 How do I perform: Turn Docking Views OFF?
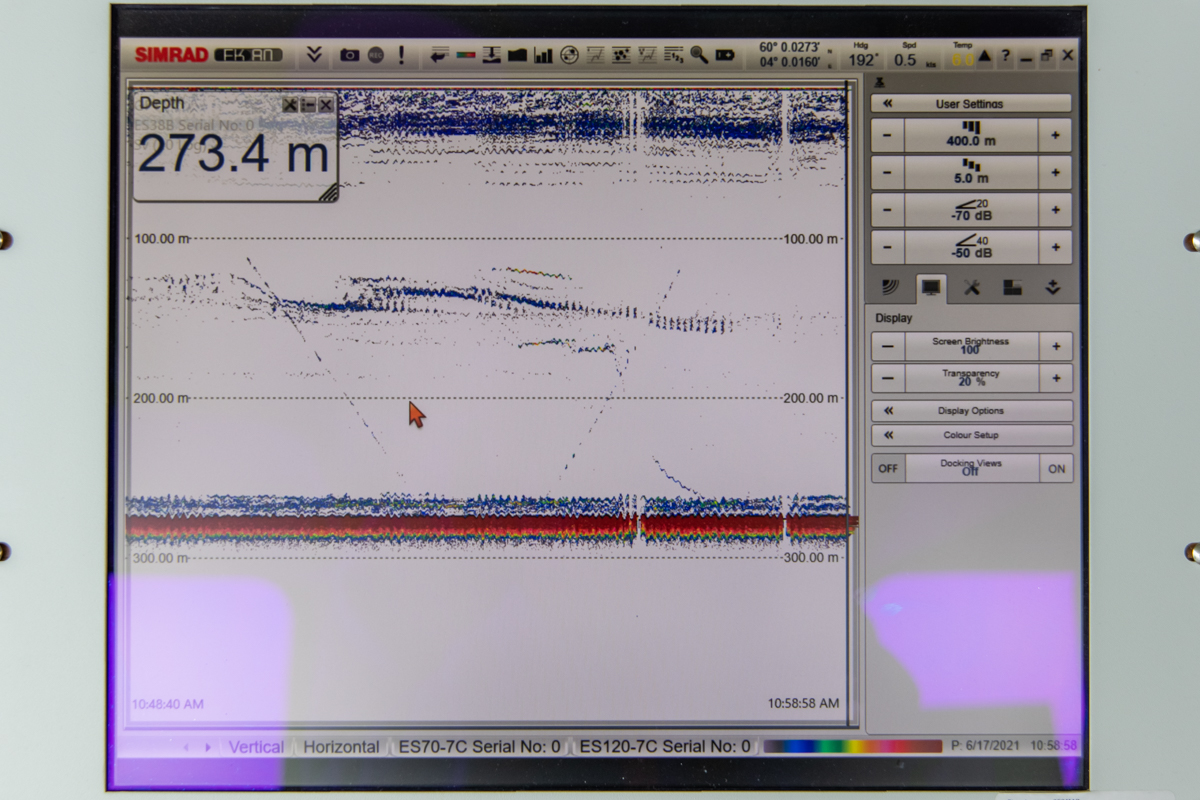point(888,468)
